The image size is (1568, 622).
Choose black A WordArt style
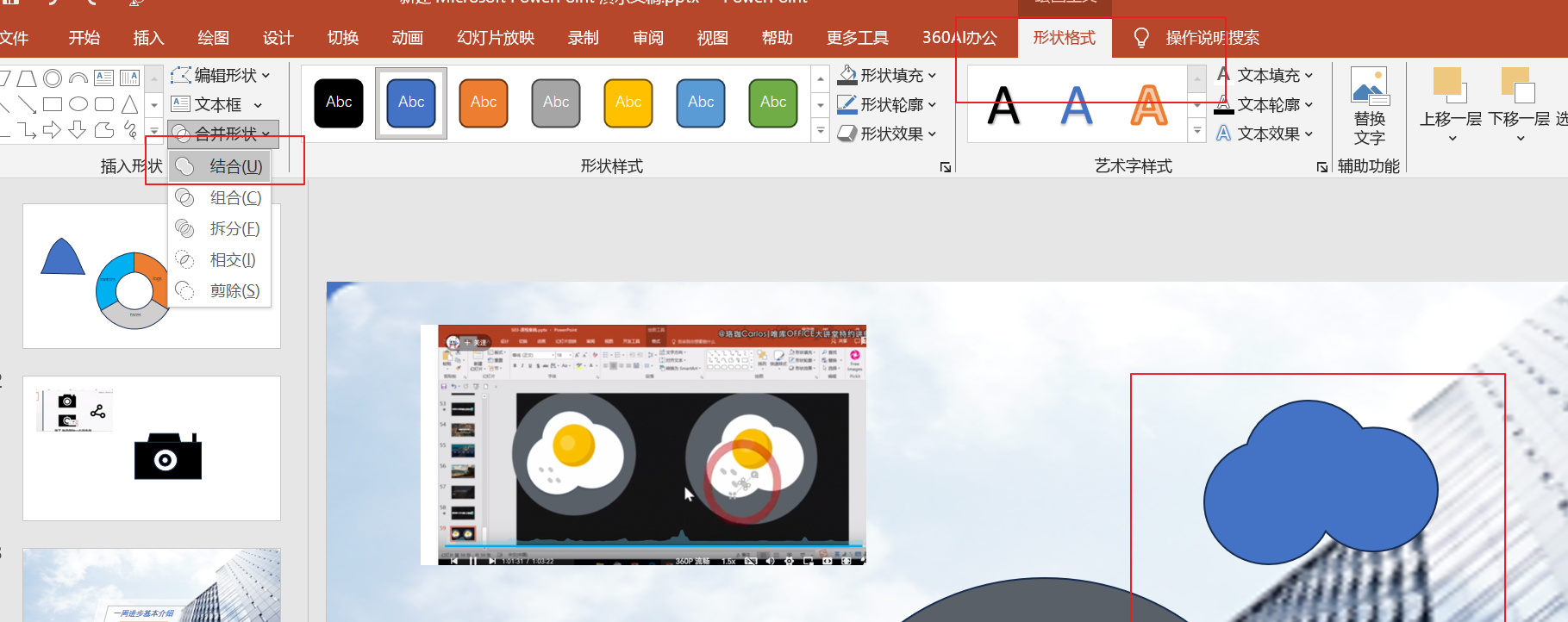1003,105
